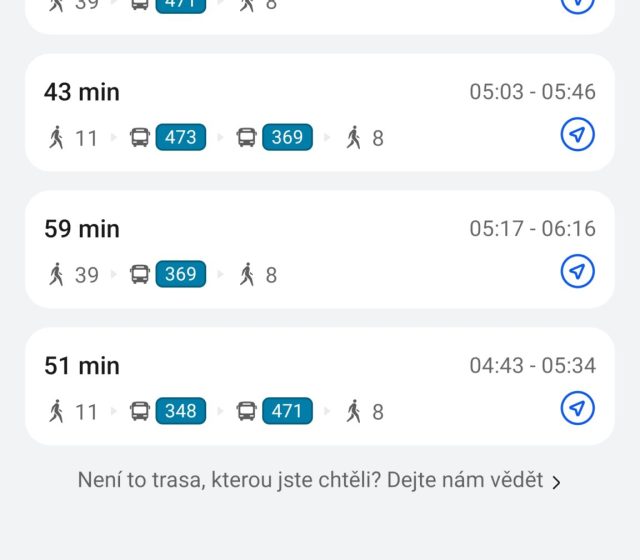Start navigation for the 59 min route
This screenshot has width=640, height=560.
(x=577, y=272)
